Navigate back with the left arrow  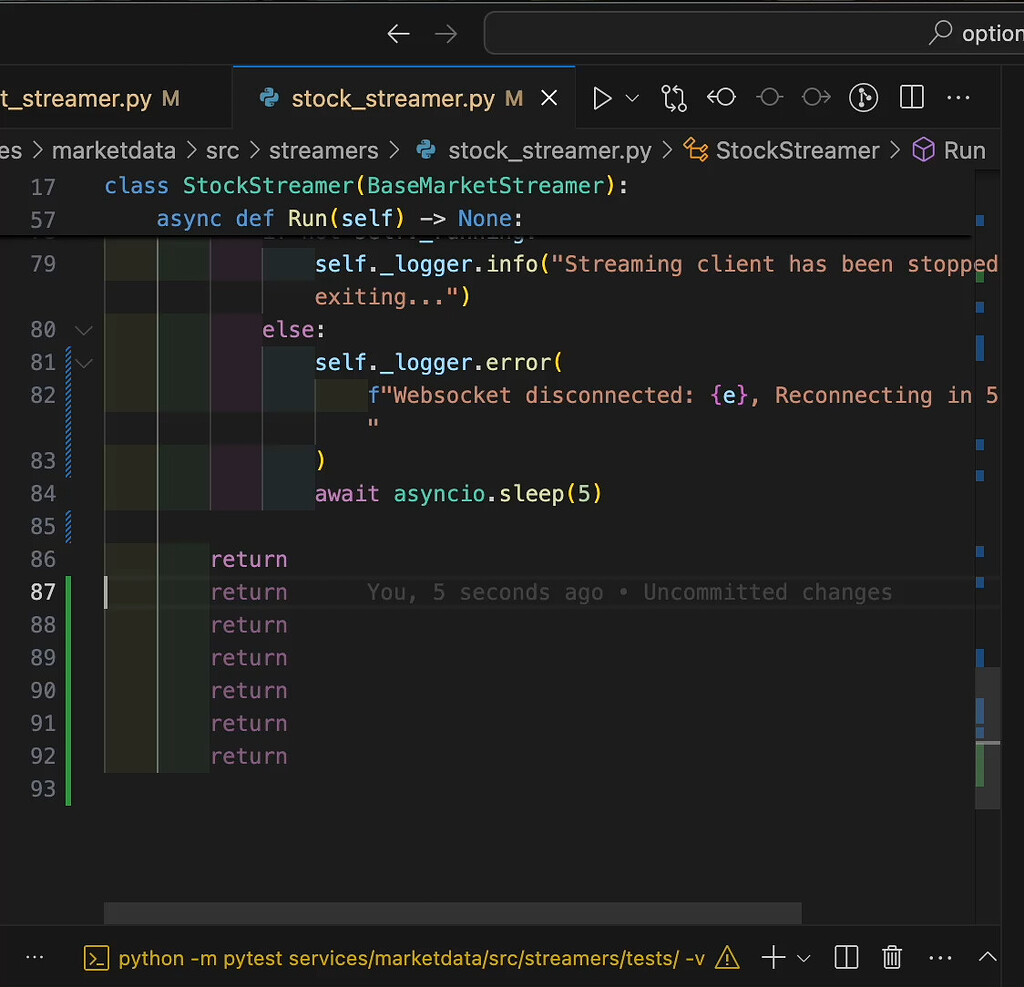click(398, 34)
